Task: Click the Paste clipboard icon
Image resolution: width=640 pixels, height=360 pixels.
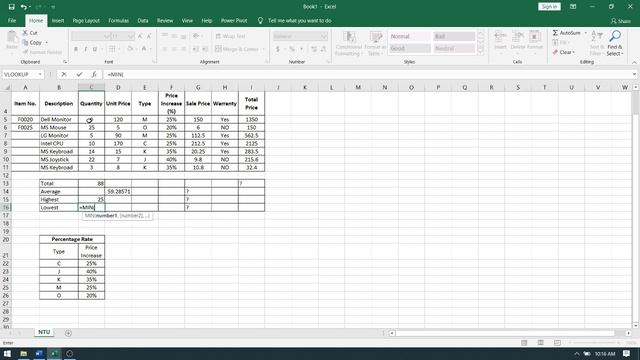Action: pyautogui.click(x=12, y=38)
